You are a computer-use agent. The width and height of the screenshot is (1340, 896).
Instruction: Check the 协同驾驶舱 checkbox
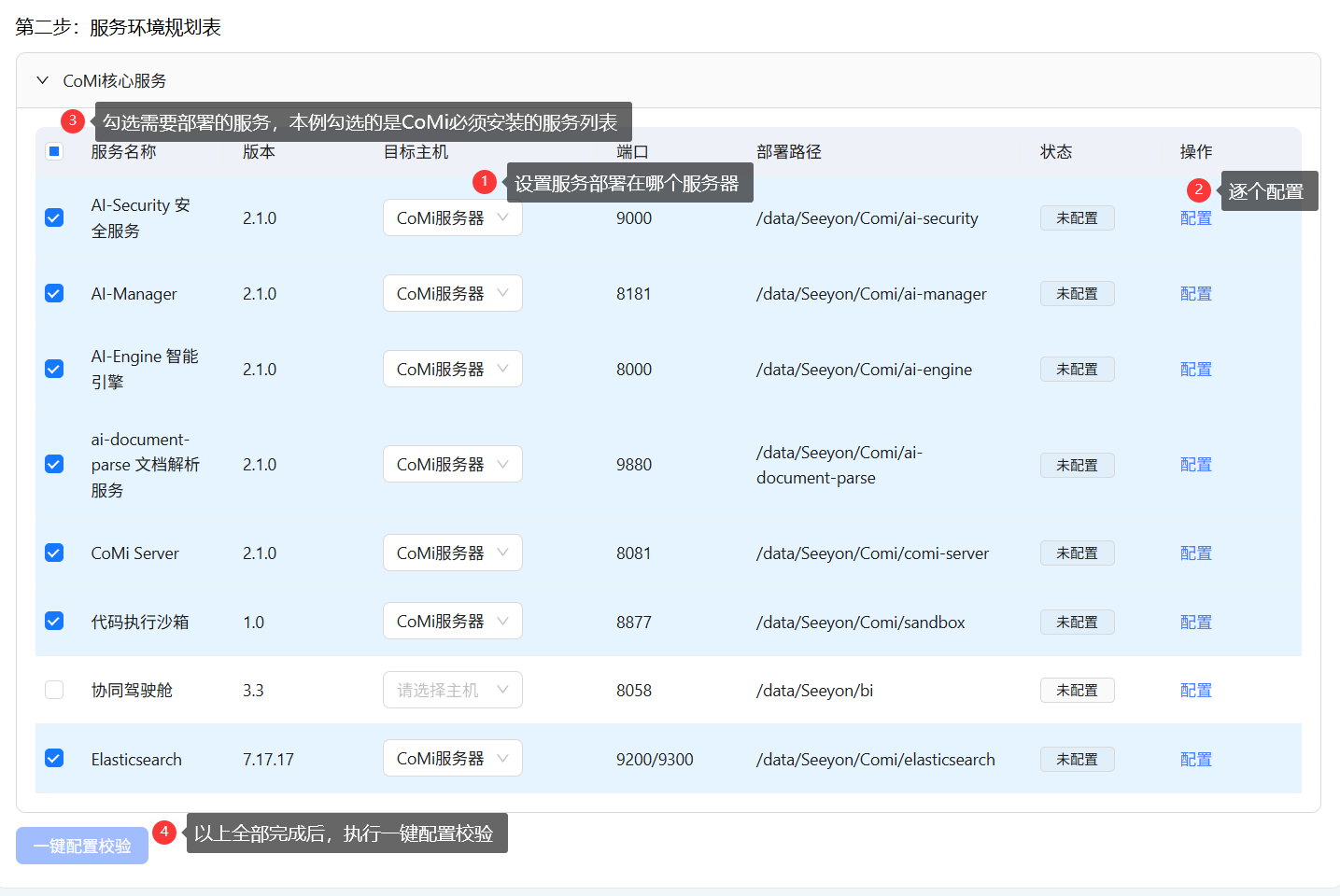[x=54, y=690]
